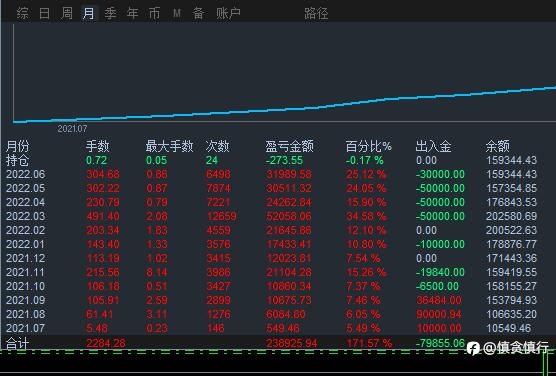Click the 路径 path label

click(x=316, y=13)
